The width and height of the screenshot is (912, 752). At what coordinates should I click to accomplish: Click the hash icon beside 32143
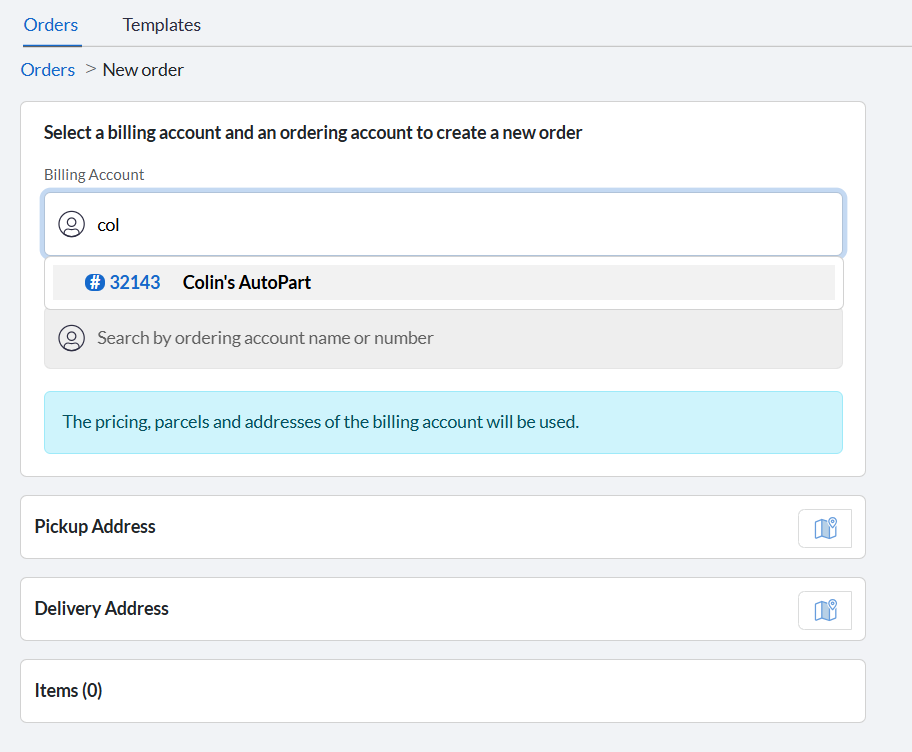(95, 283)
